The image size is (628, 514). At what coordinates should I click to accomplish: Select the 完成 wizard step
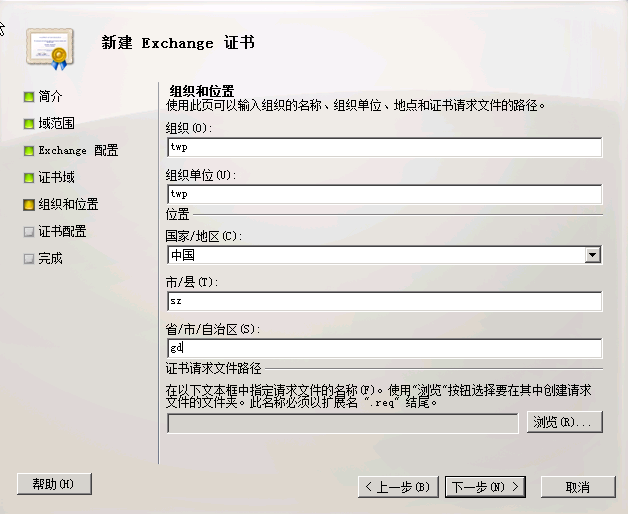[43, 258]
